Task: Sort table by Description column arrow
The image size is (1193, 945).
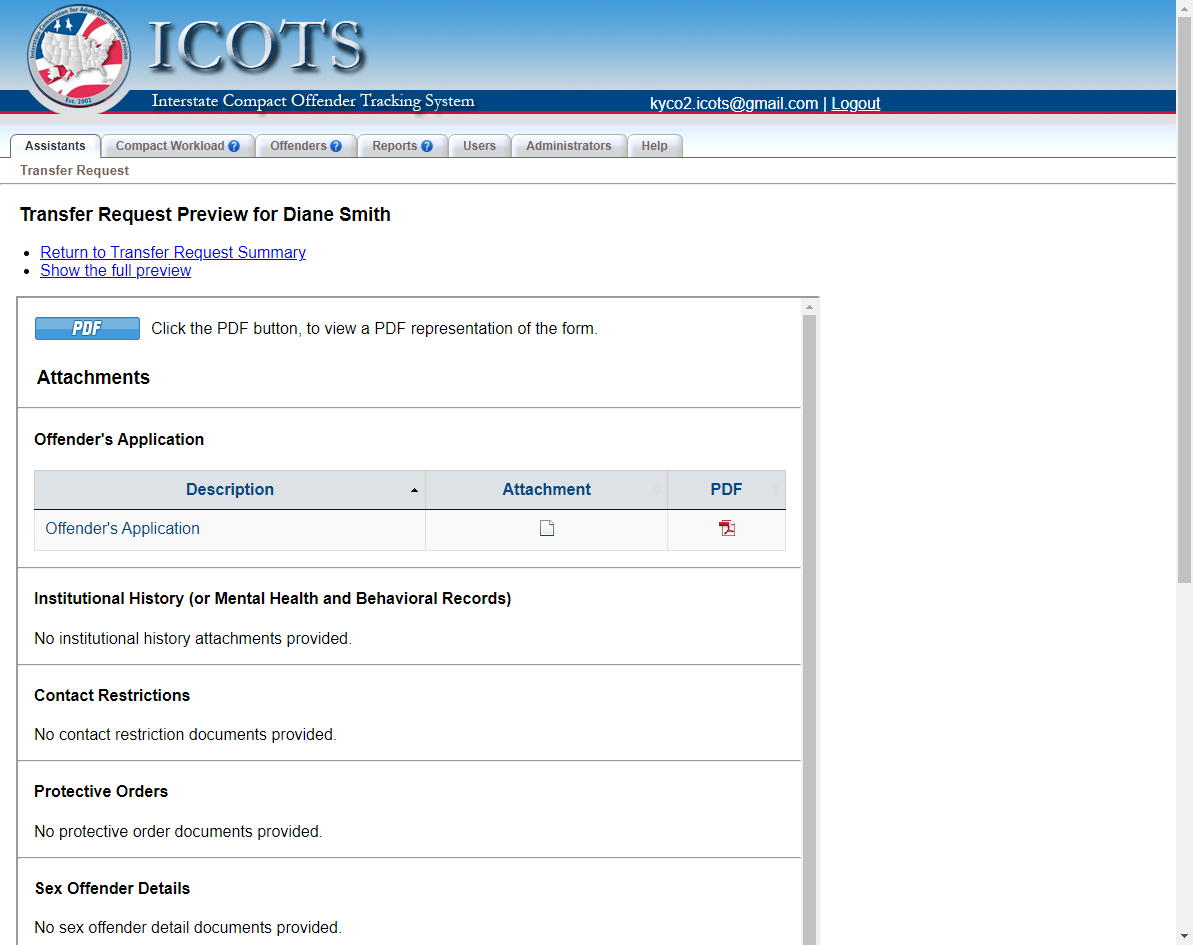Action: point(414,490)
